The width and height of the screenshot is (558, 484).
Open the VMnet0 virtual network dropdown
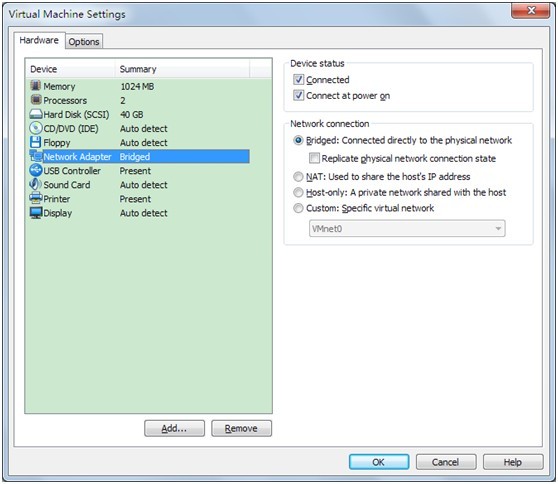[407, 228]
